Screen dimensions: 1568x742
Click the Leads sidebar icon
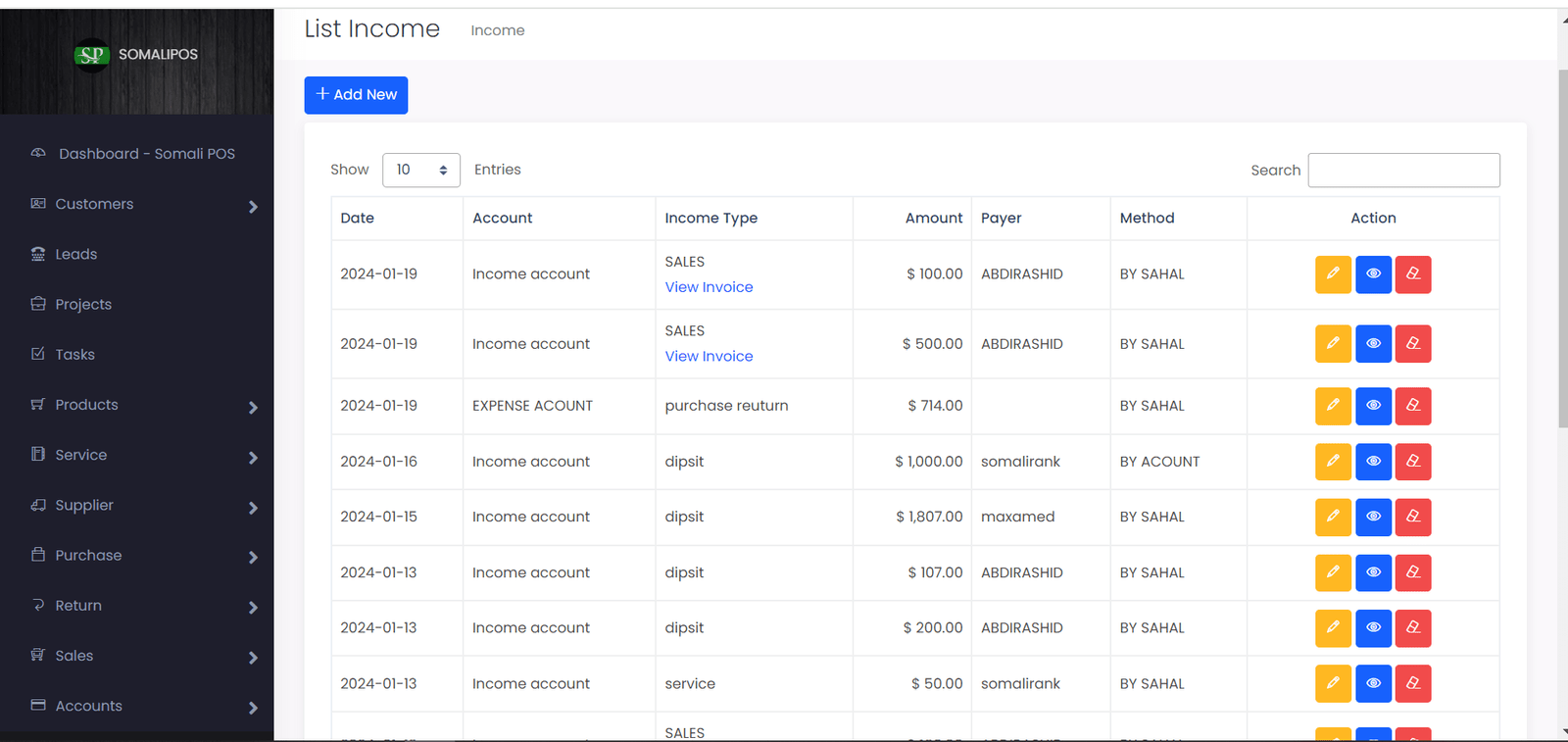[38, 254]
